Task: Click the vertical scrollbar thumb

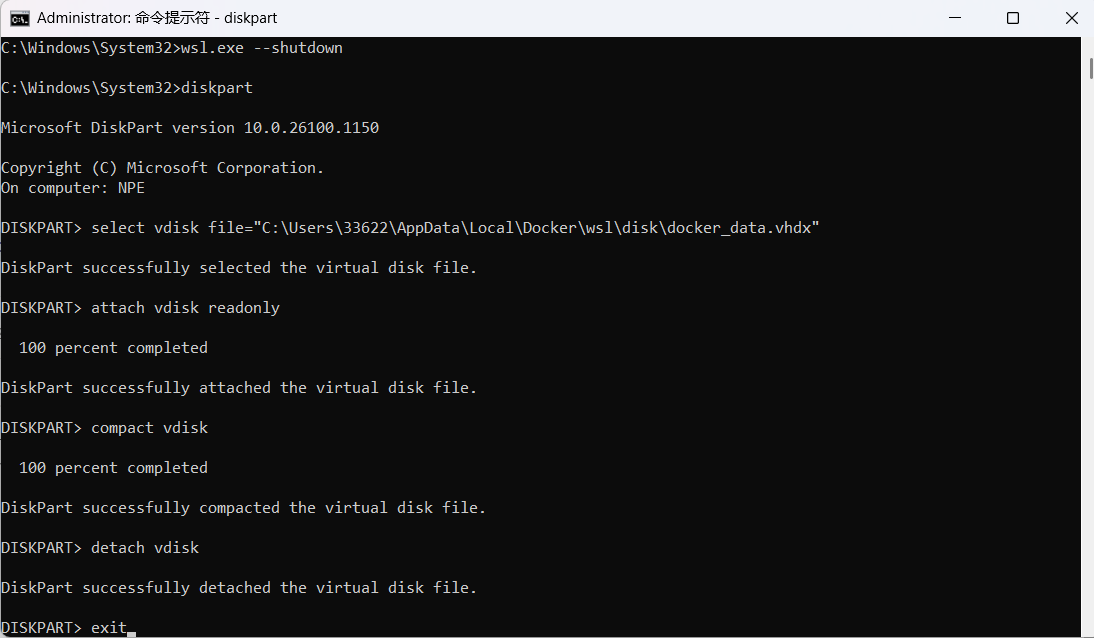Action: point(1091,68)
